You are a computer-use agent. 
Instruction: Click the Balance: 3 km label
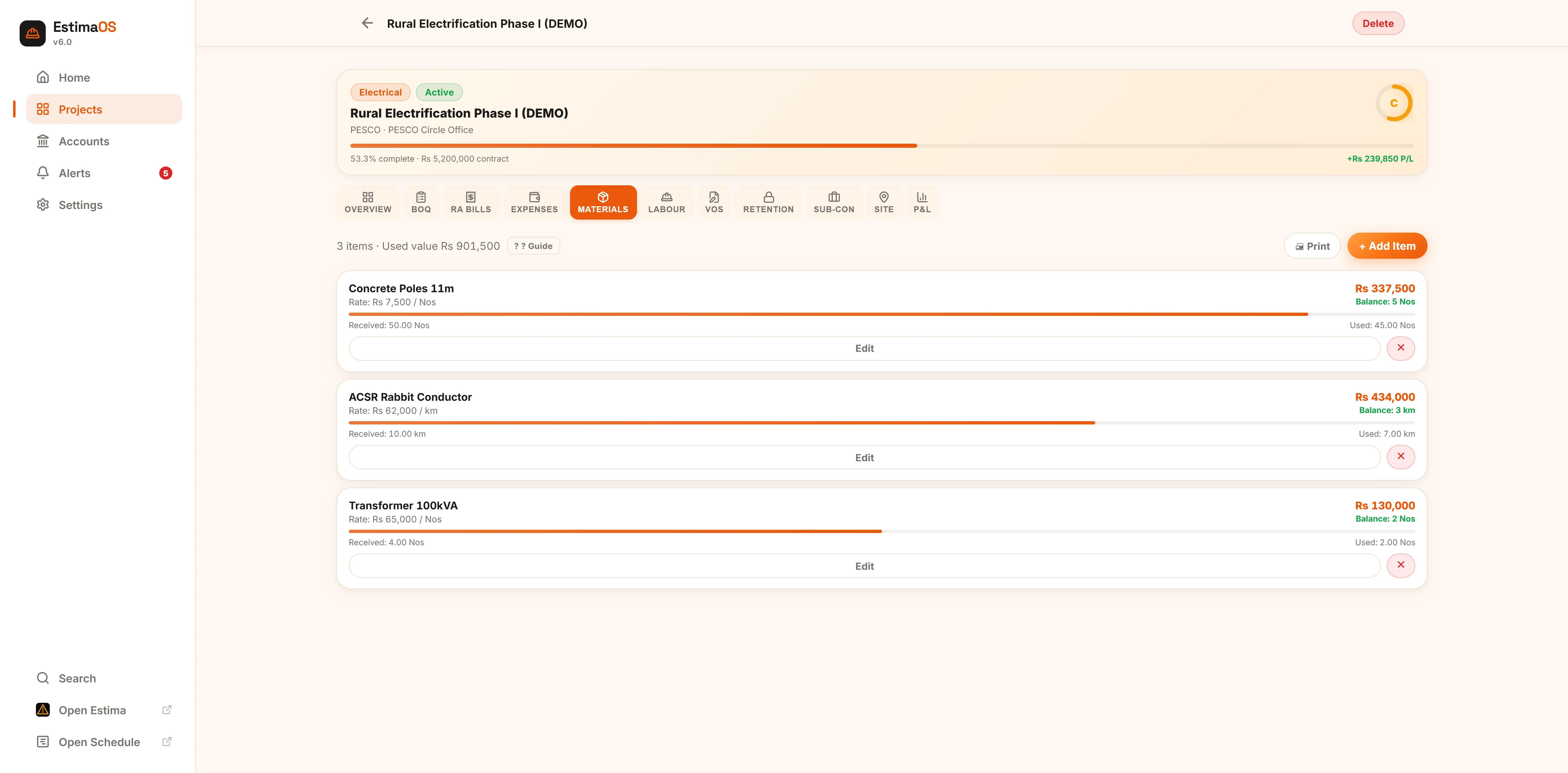pos(1387,410)
